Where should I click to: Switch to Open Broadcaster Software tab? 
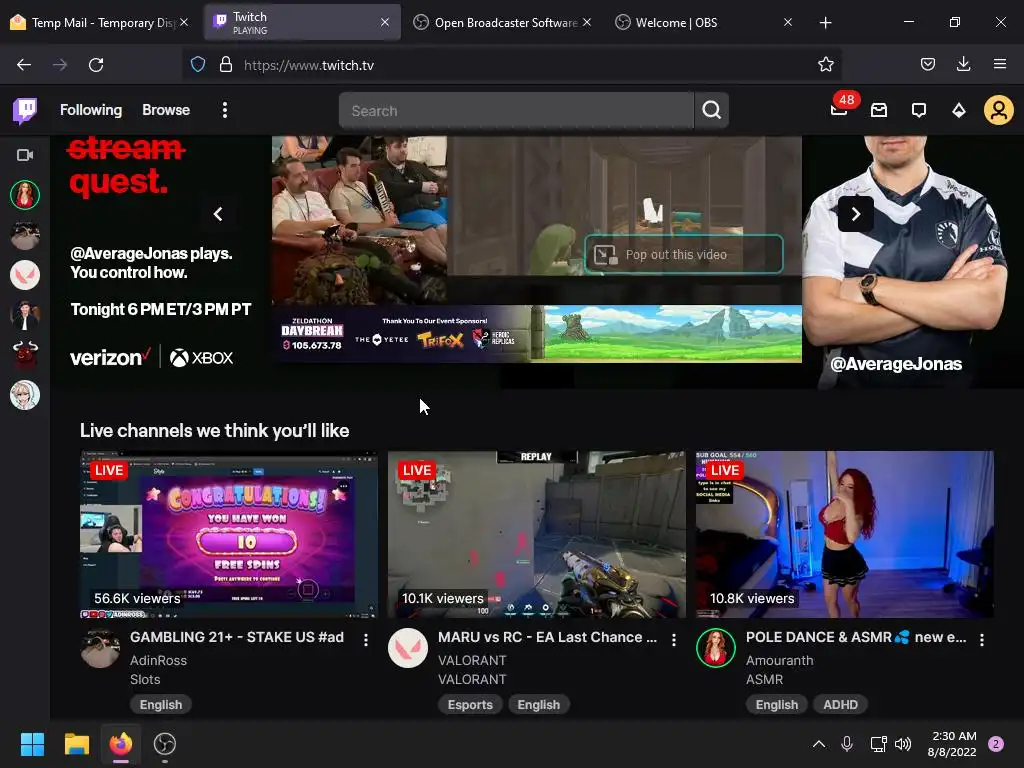click(502, 22)
